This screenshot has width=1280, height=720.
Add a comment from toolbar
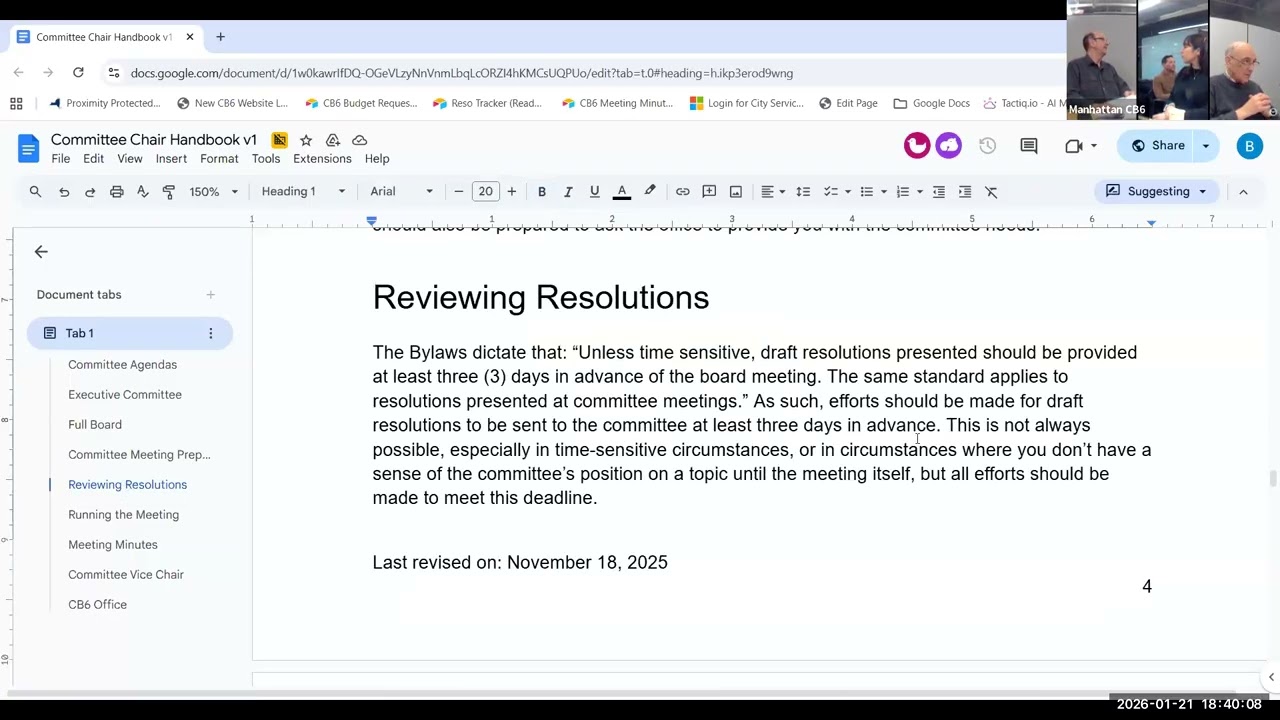click(x=709, y=191)
